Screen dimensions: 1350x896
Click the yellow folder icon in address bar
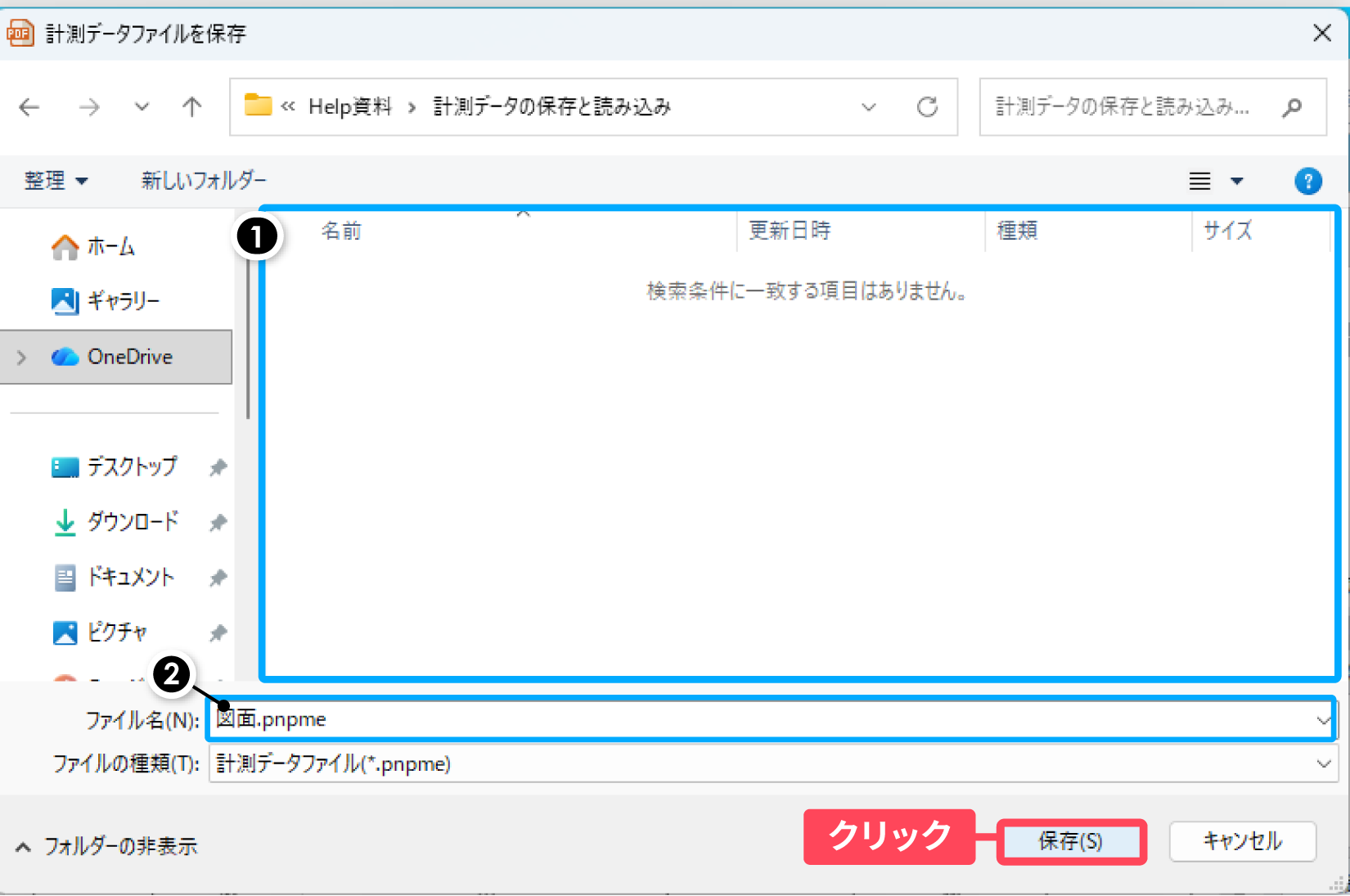258,106
